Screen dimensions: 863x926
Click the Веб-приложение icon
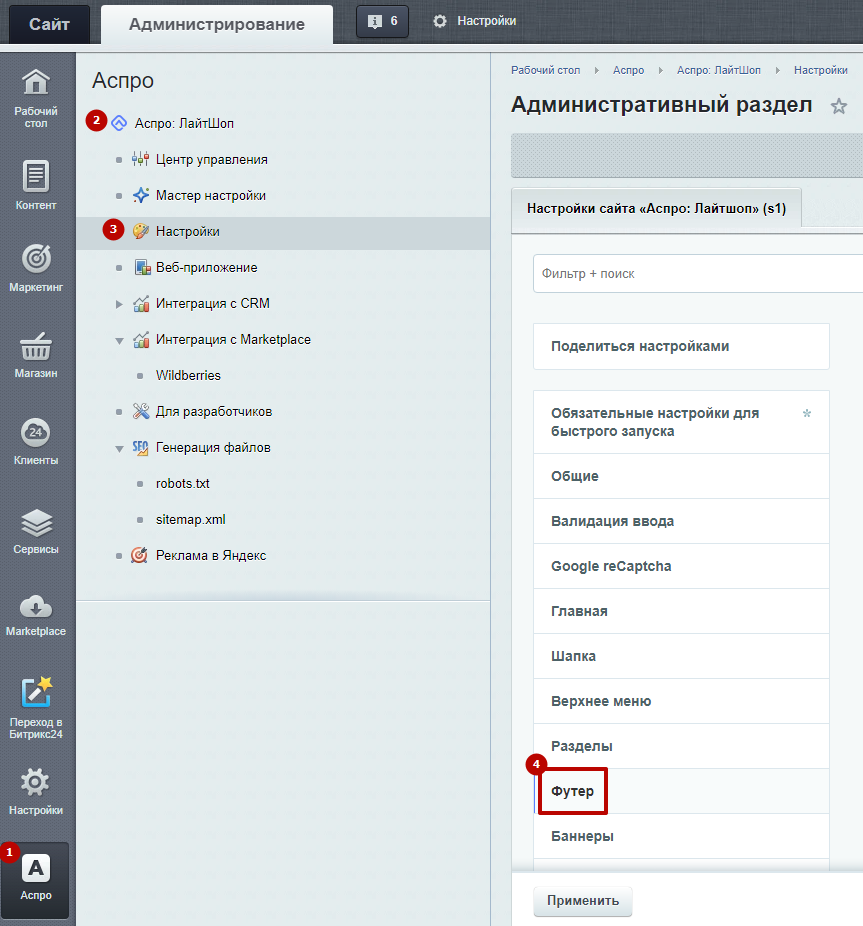142,268
